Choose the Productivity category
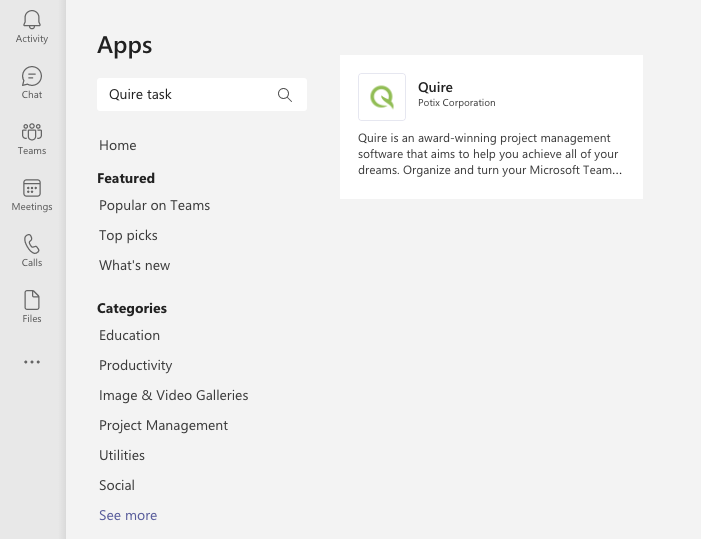The image size is (701, 539). coord(135,365)
